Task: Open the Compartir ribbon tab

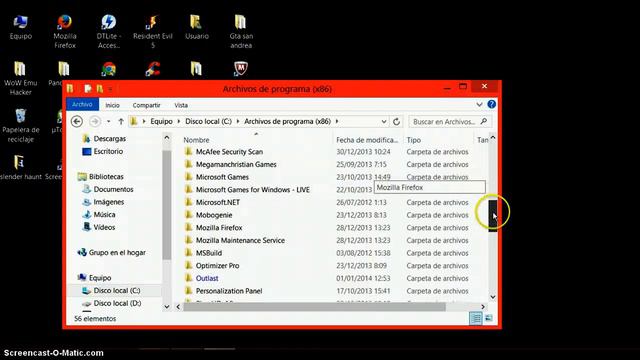Action: (146, 105)
